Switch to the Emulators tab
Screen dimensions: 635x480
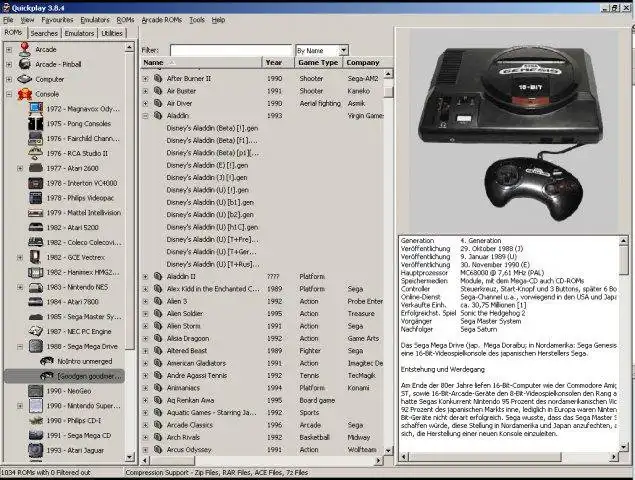tap(79, 33)
